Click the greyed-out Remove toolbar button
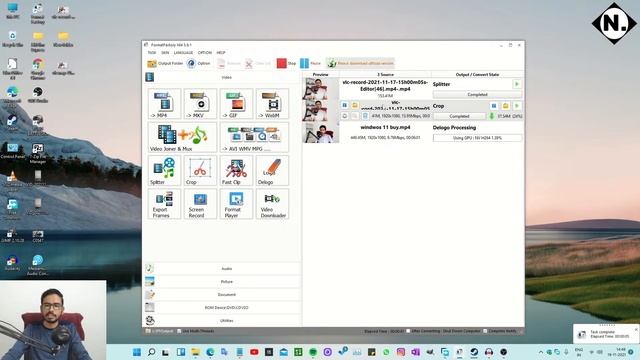 tap(229, 63)
